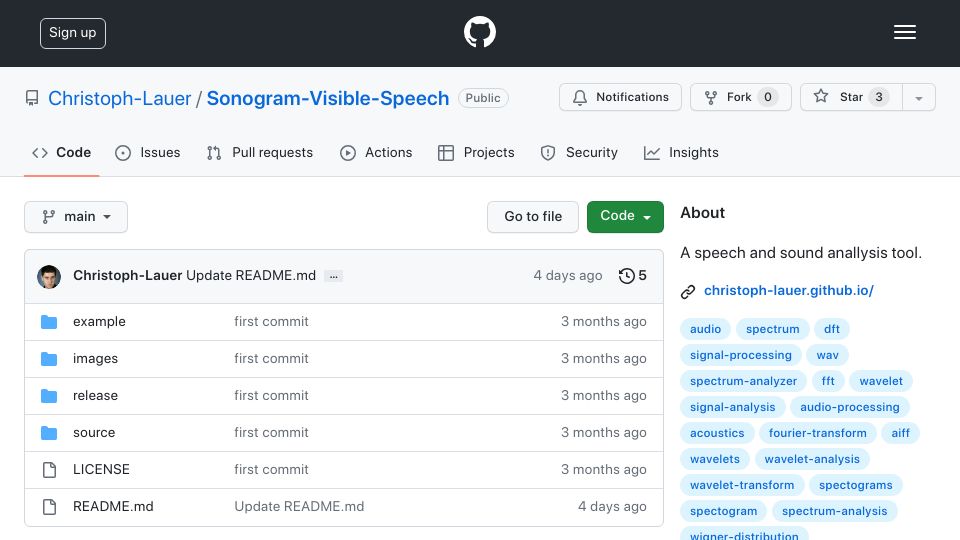Open the Security tab
960x540 pixels.
pyautogui.click(x=579, y=152)
